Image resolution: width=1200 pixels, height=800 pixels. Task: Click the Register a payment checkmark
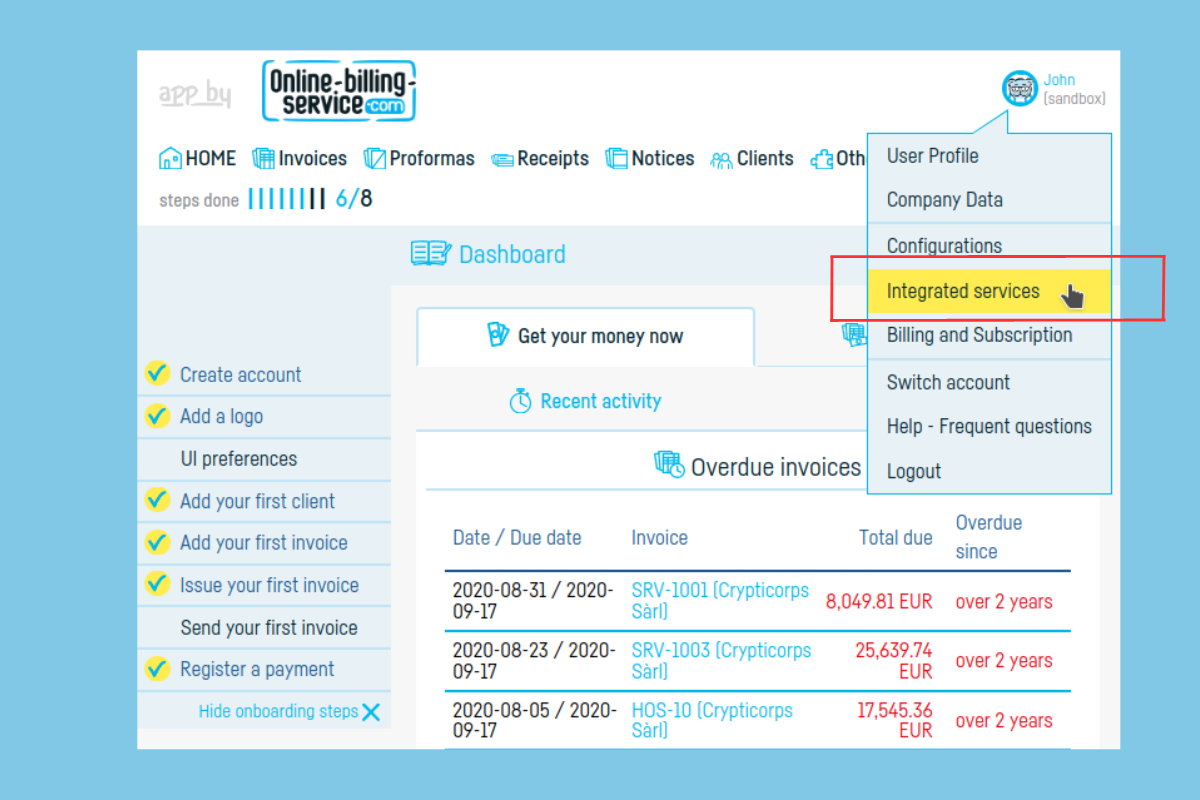coord(157,669)
